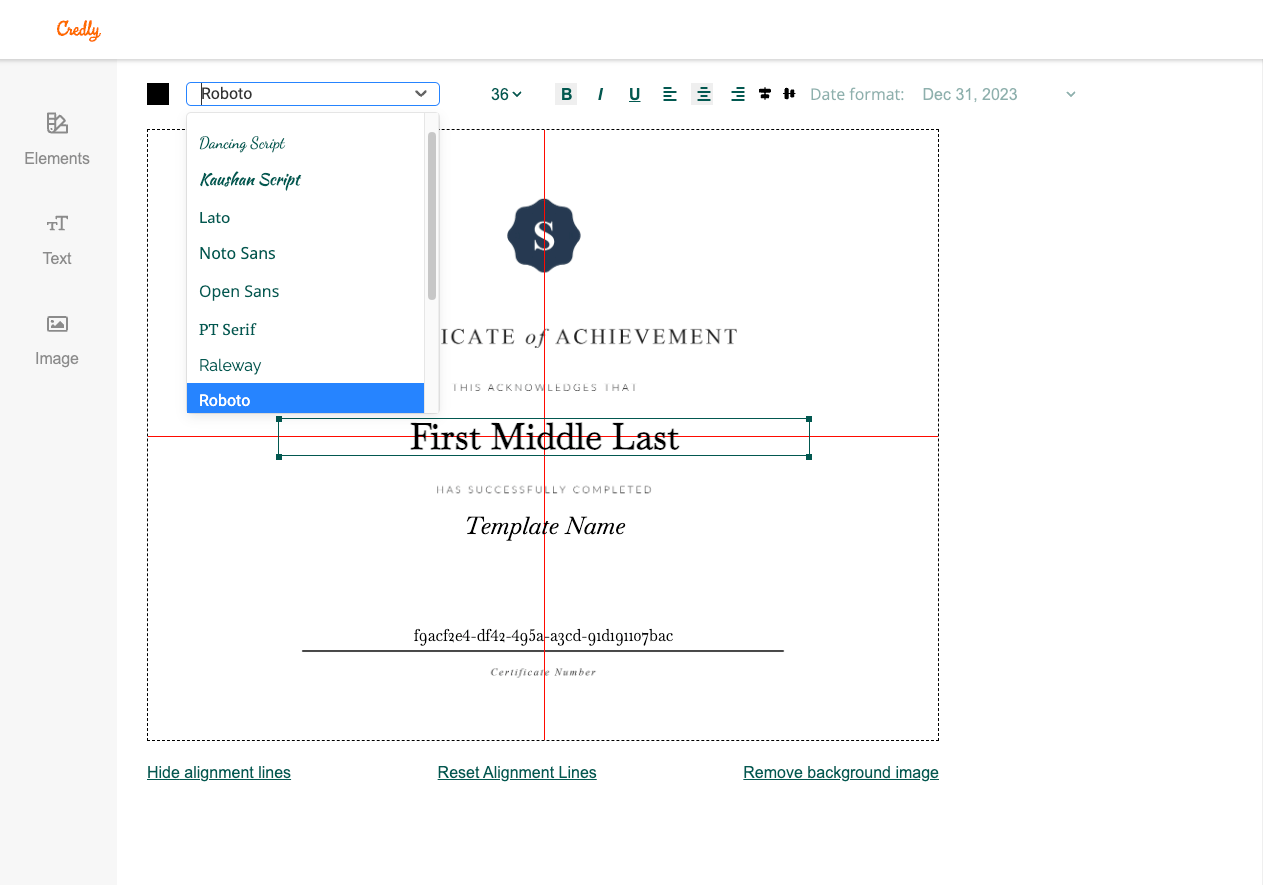The width and height of the screenshot is (1263, 885).
Task: Select Open Sans from the font list
Action: (239, 291)
